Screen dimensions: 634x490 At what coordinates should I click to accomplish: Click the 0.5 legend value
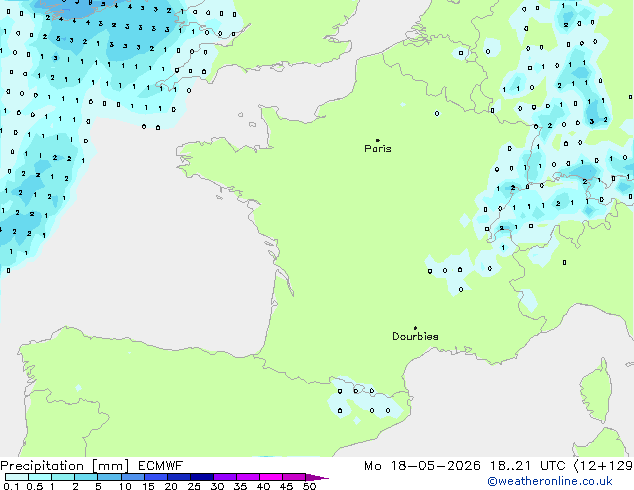point(34,486)
